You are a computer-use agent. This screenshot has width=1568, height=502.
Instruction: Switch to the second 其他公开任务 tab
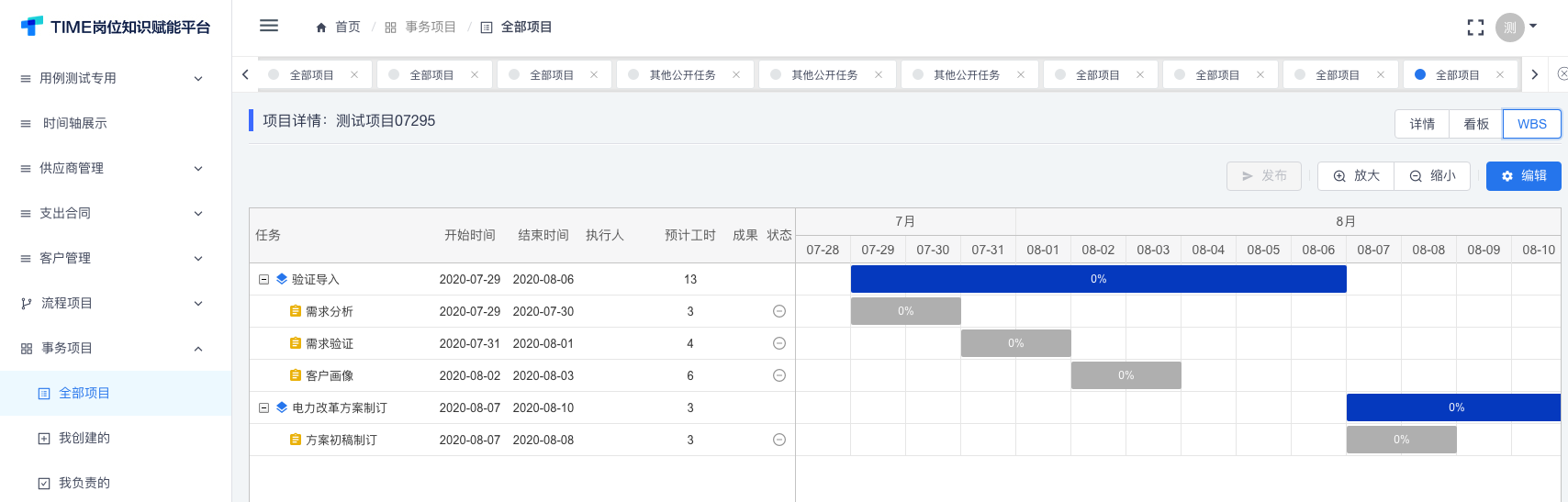[x=825, y=75]
